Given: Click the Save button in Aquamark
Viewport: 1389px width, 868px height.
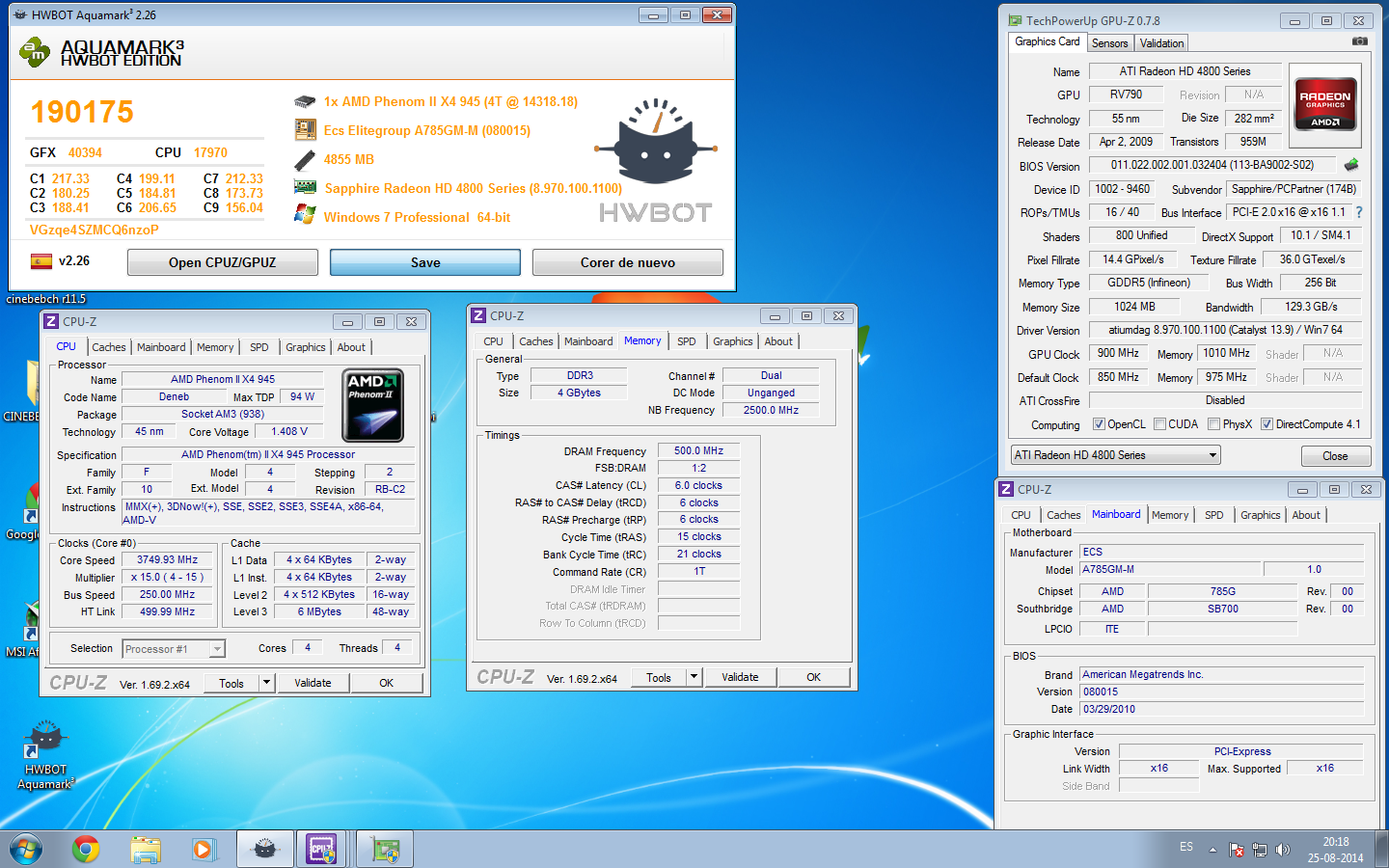Looking at the screenshot, I should tap(425, 262).
